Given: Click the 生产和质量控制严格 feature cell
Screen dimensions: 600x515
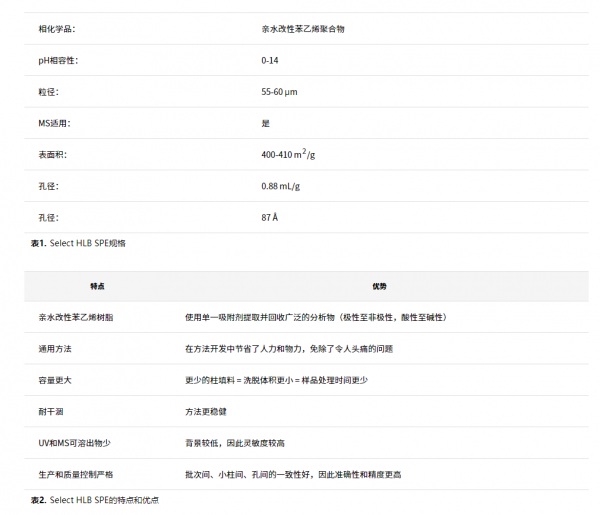Looking at the screenshot, I should pos(76,473).
